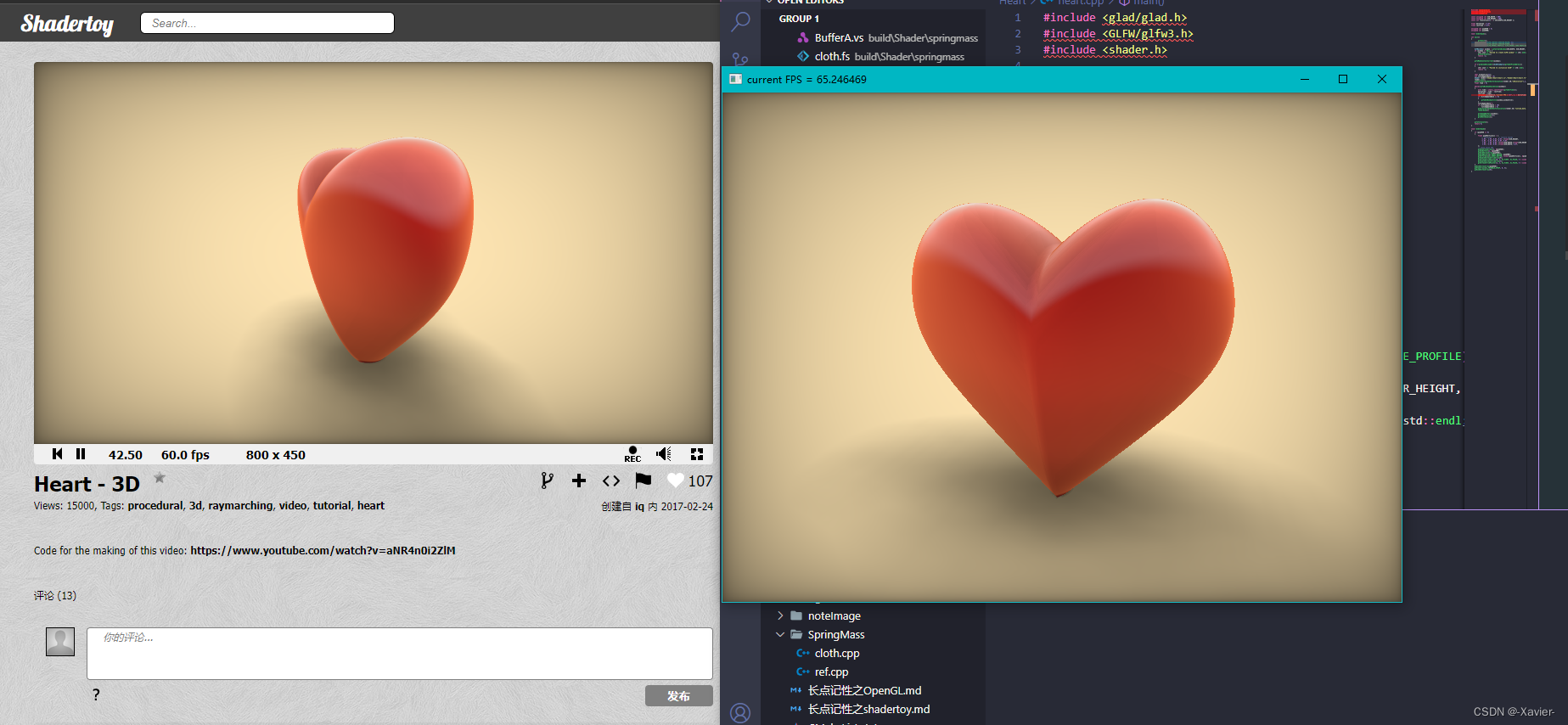Open the VS Code Source Control view
Screen dimensions: 1568x725
[x=741, y=59]
